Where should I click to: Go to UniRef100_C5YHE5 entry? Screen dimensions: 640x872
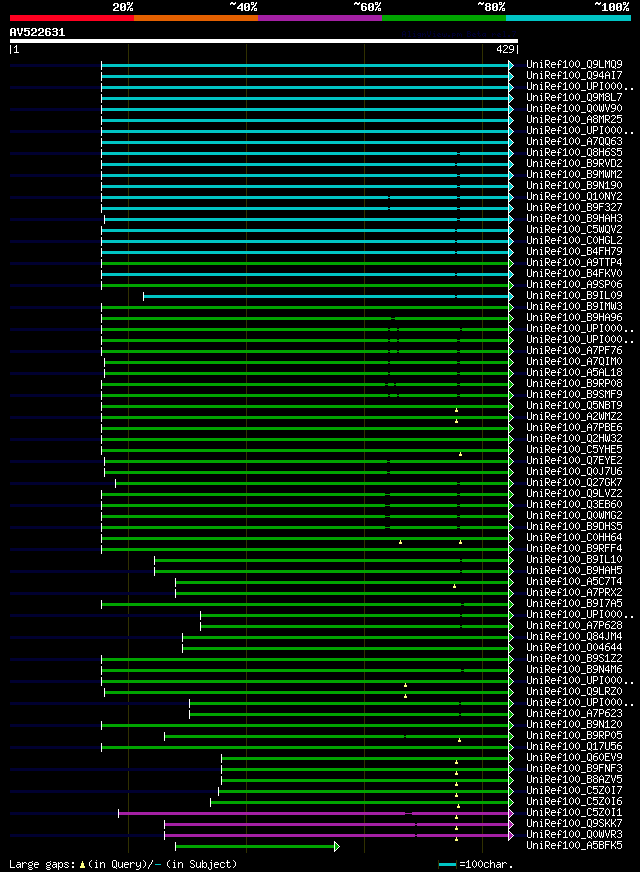click(x=574, y=449)
